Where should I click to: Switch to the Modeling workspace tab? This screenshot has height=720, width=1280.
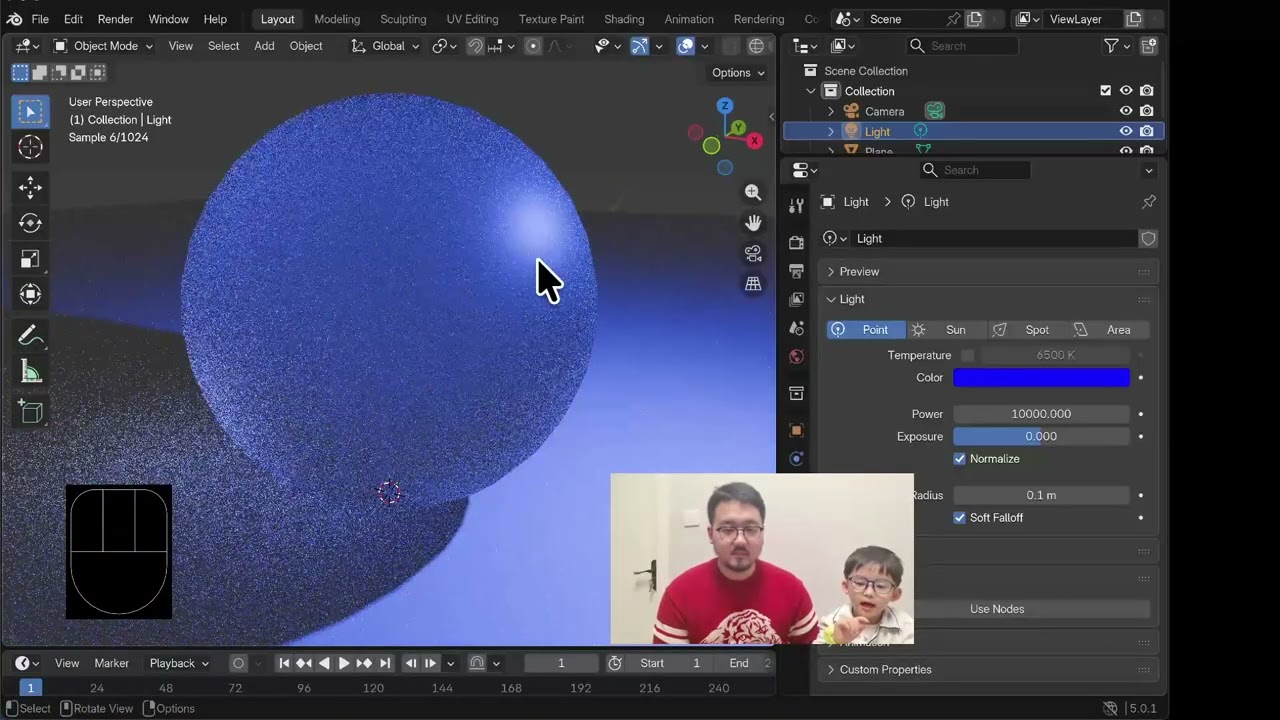point(337,19)
